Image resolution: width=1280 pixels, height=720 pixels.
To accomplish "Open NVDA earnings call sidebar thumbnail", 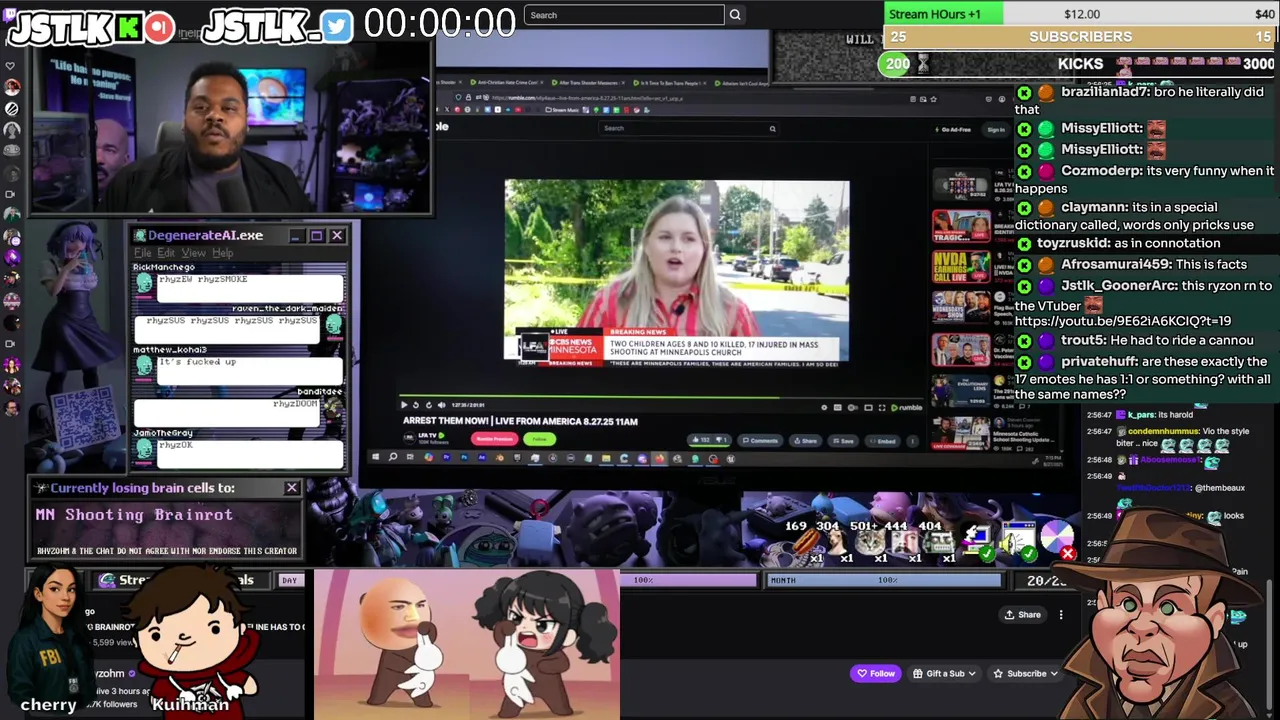I will [961, 267].
